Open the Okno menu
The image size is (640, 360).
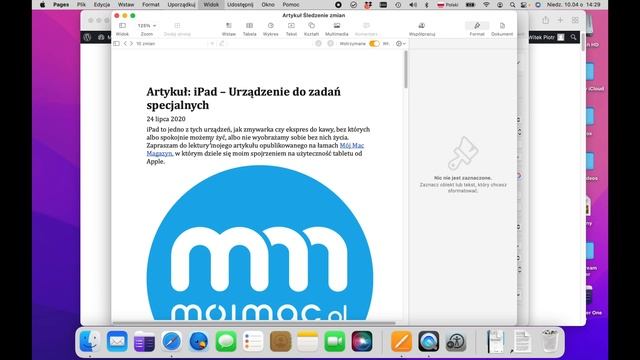click(268, 4)
